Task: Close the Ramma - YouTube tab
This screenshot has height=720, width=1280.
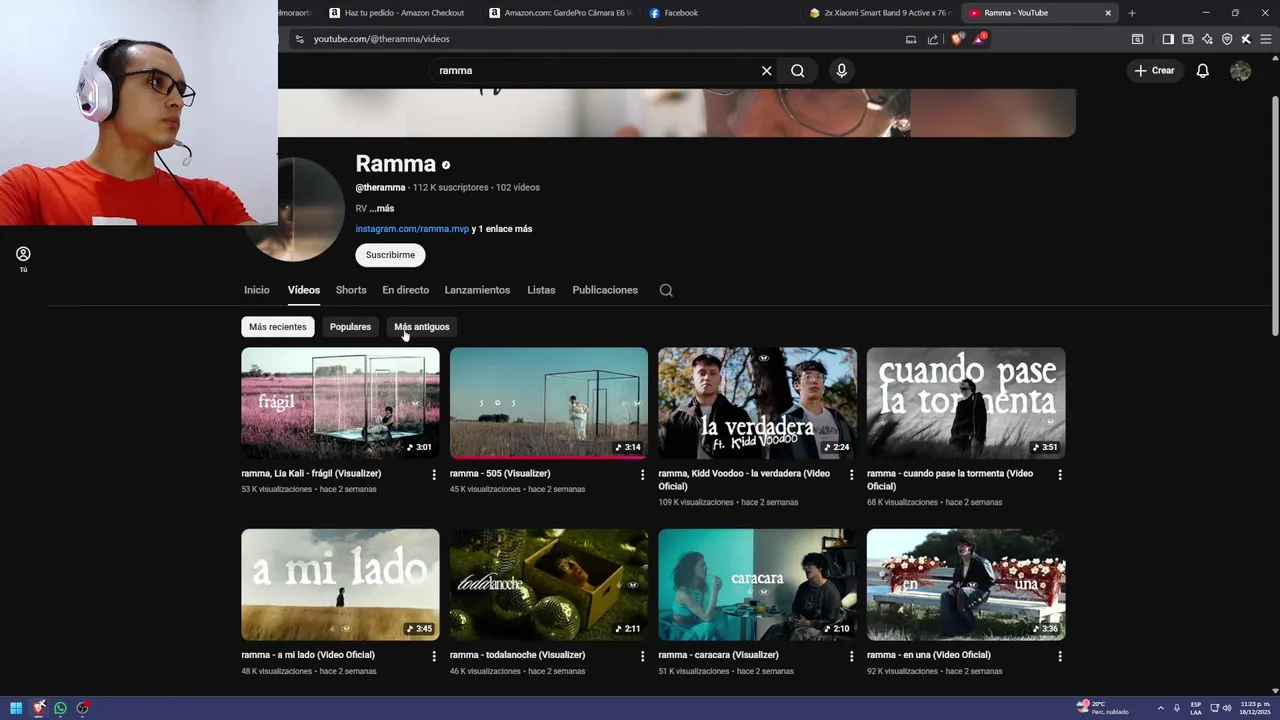Action: [x=1108, y=13]
